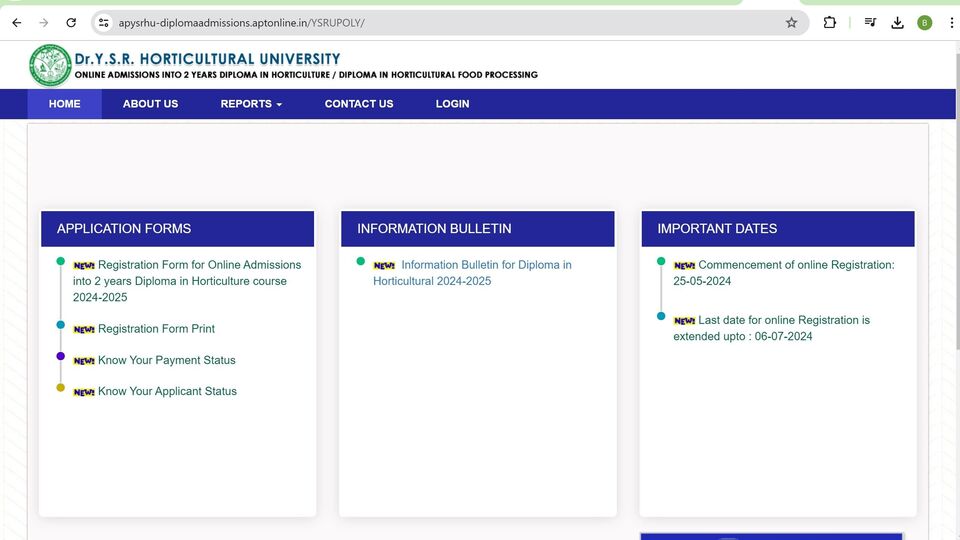
Task: Open the ABOUT US menu item
Action: pos(150,104)
